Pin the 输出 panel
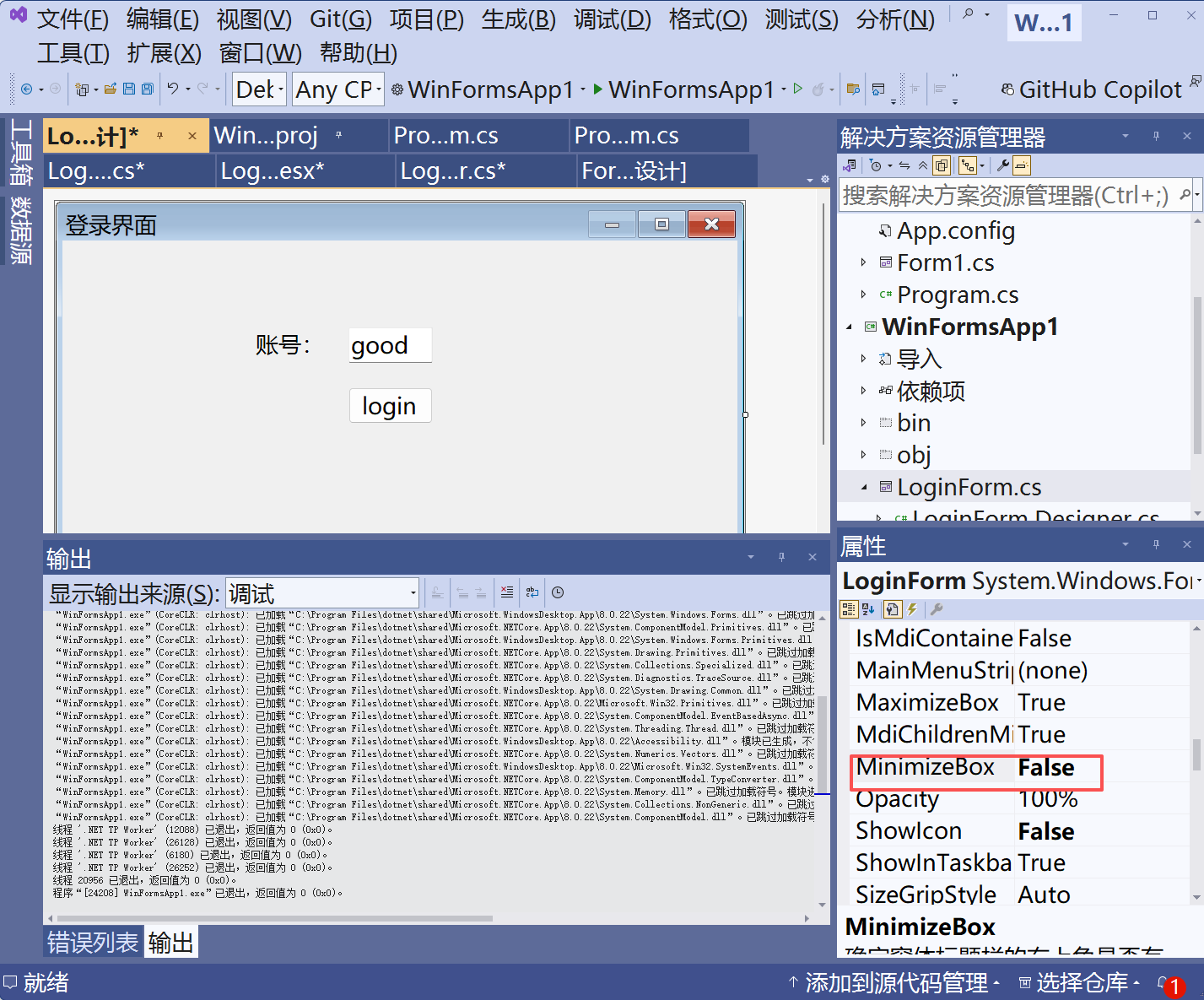The width and height of the screenshot is (1204, 1000). pyautogui.click(x=781, y=557)
